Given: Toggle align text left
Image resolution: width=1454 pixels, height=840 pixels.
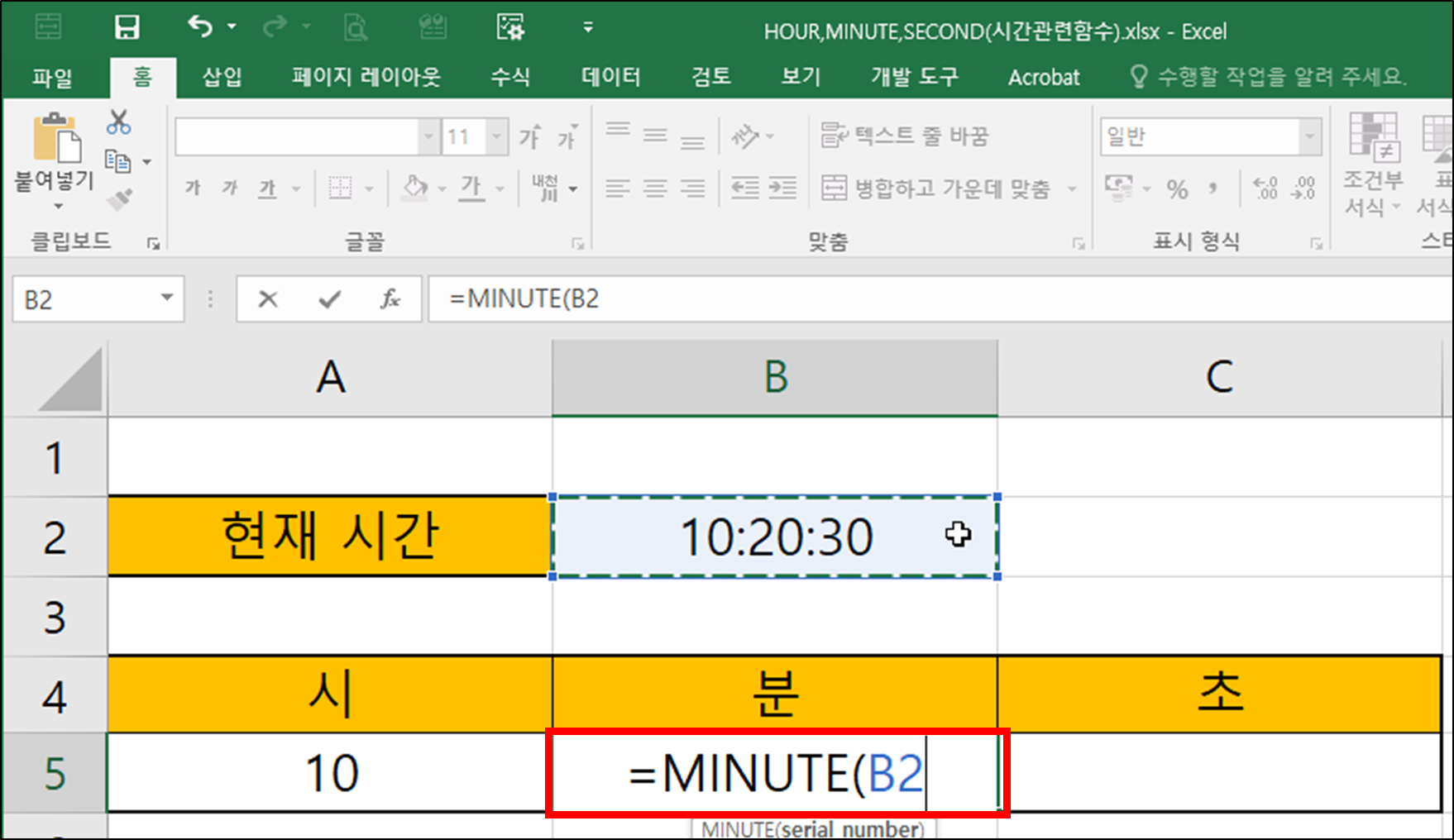Looking at the screenshot, I should click(x=618, y=189).
